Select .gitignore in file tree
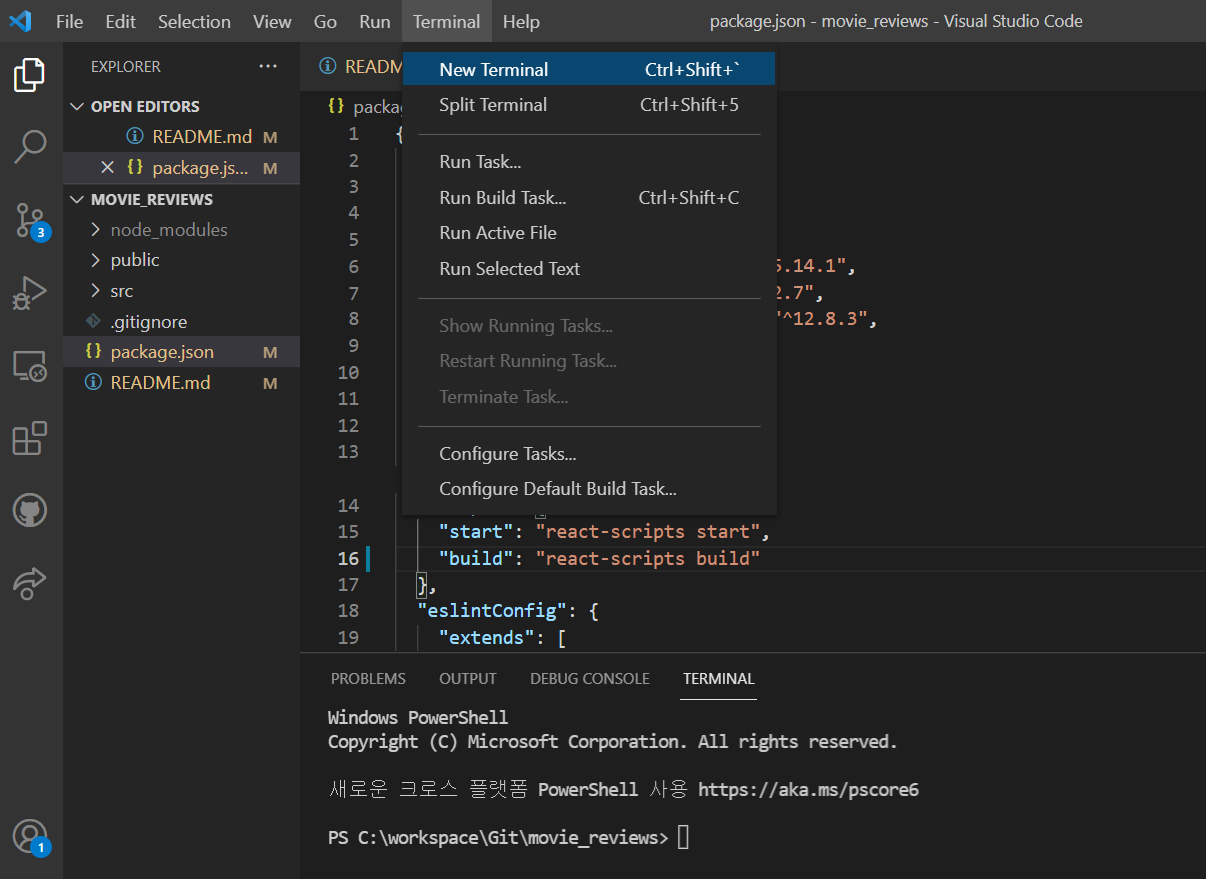1206x879 pixels. point(182,322)
